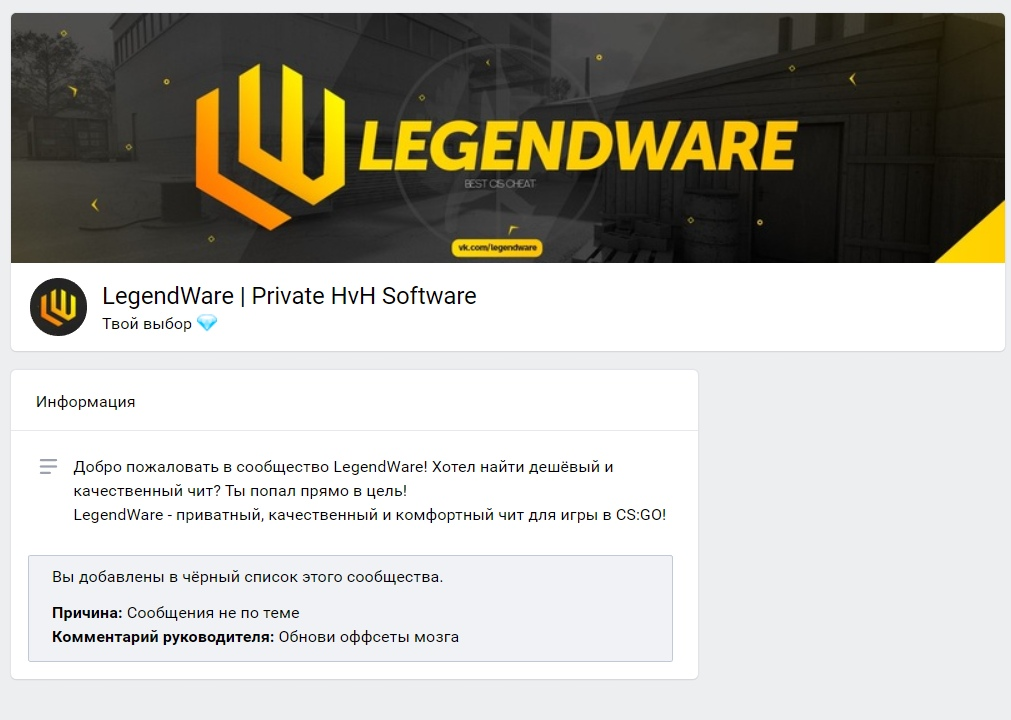Click the LegendWare | Private HvH Software title
Screen dimensions: 1011x720
[x=289, y=296]
